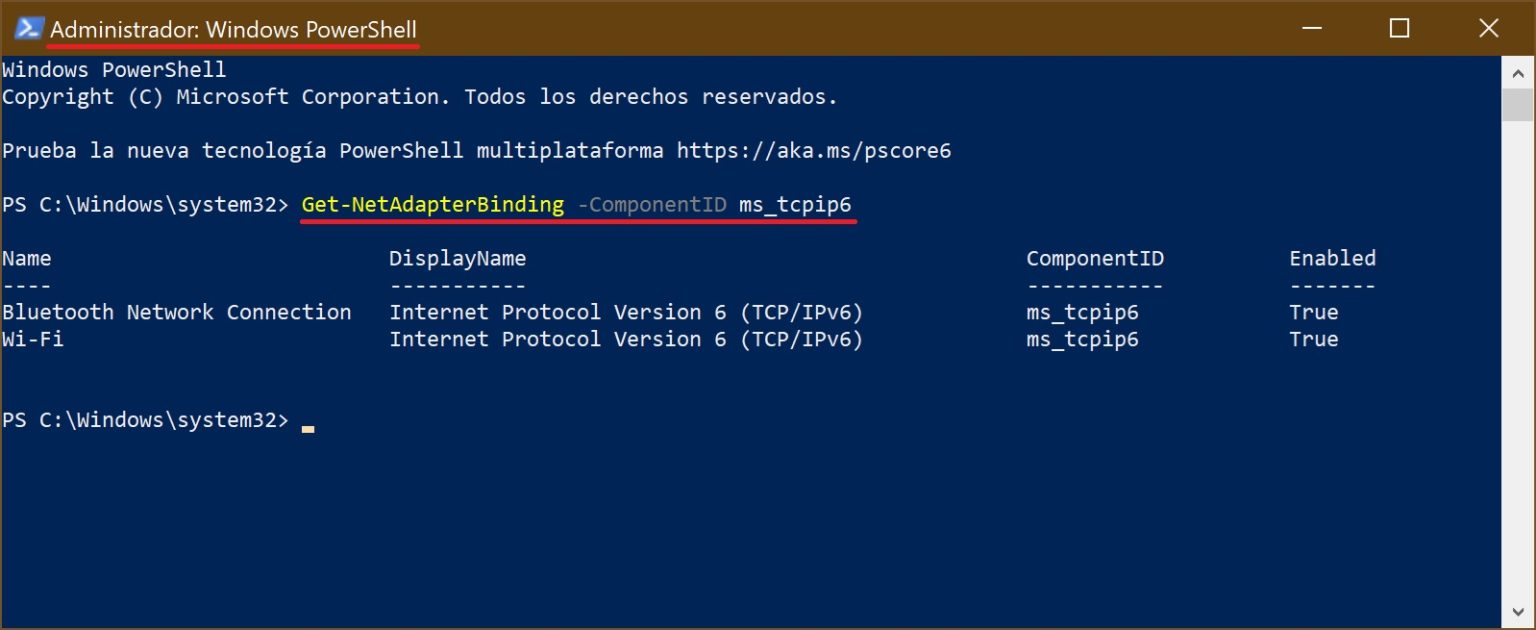This screenshot has width=1536, height=630.
Task: Click the scrollbar down arrow
Action: [x=1519, y=609]
